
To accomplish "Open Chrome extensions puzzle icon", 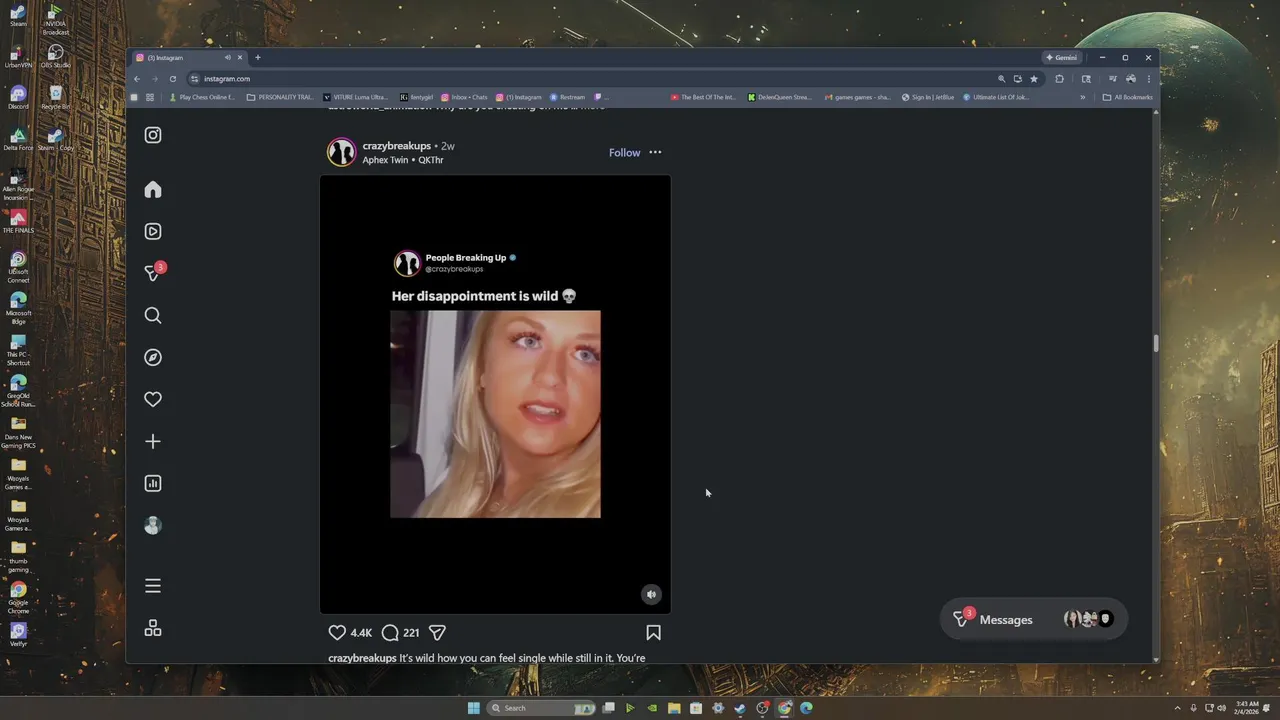I will click(x=1059, y=79).
